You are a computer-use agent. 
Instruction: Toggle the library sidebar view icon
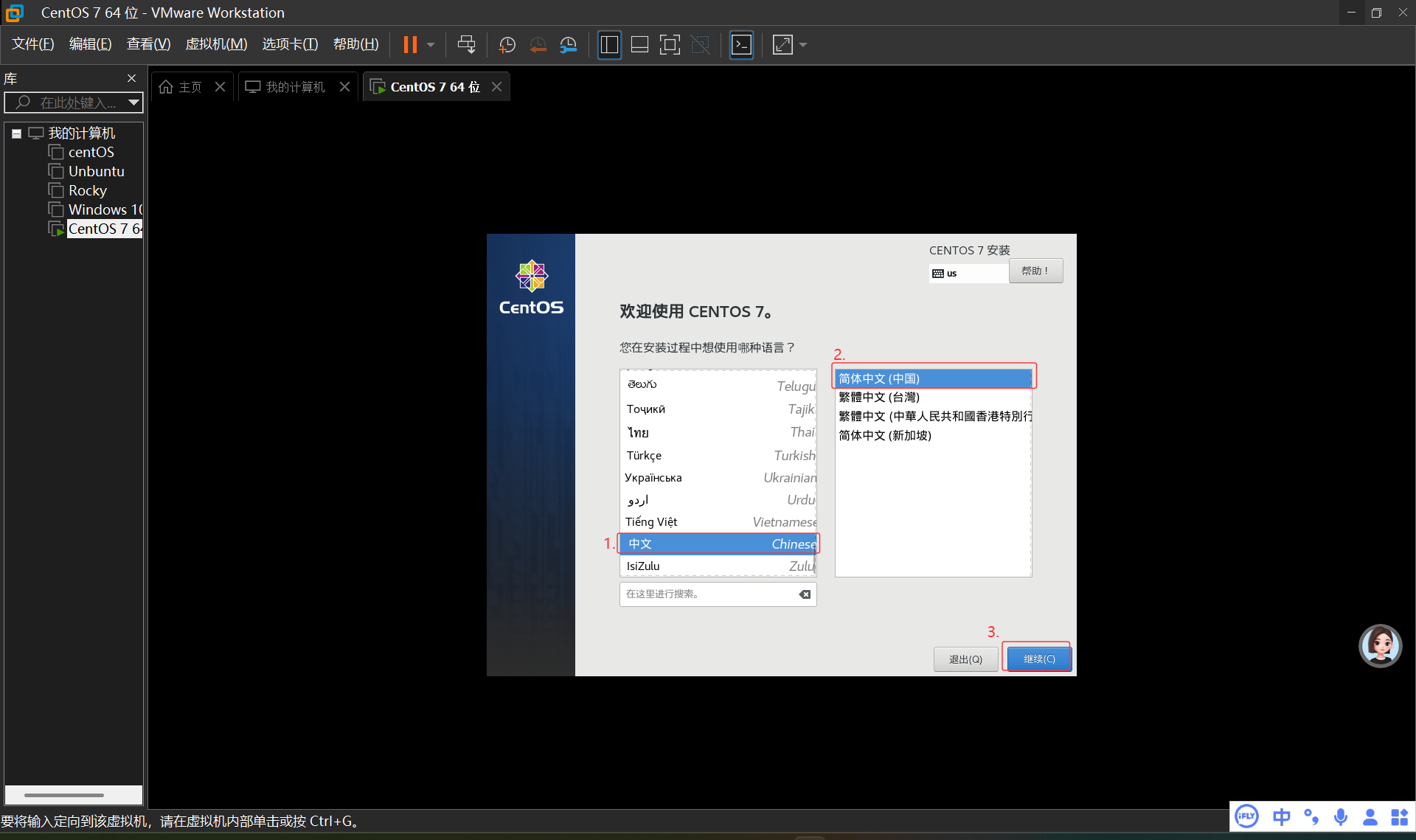pyautogui.click(x=609, y=45)
